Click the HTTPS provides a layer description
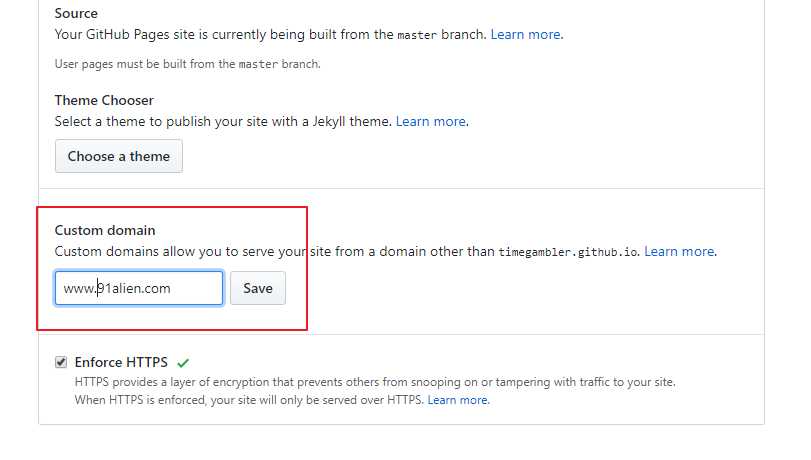The width and height of the screenshot is (811, 460). pos(375,382)
